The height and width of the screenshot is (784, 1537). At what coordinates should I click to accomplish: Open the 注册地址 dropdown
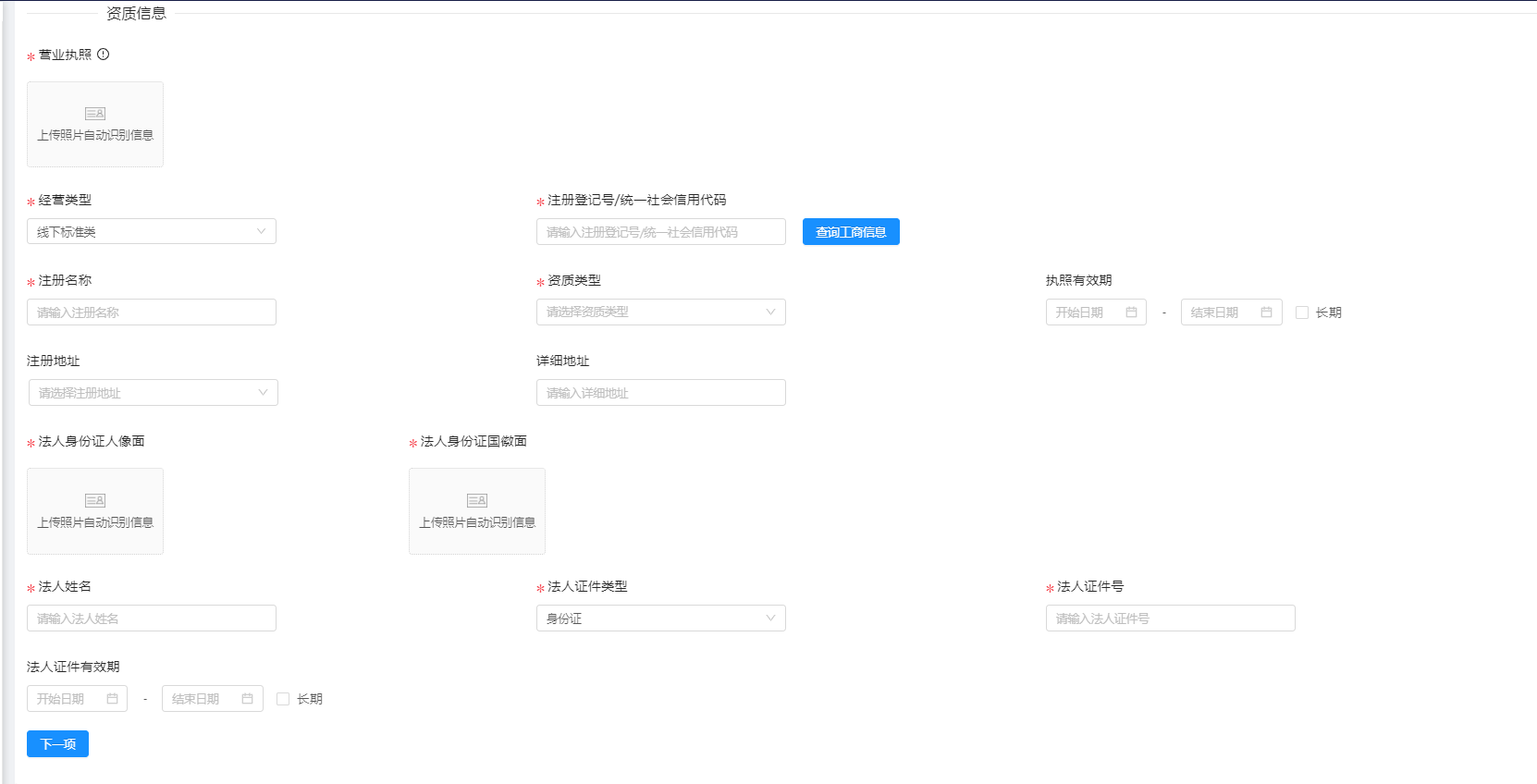153,393
